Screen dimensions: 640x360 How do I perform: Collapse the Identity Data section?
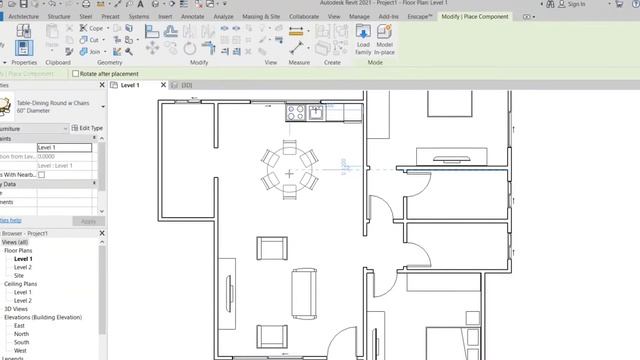click(x=94, y=184)
